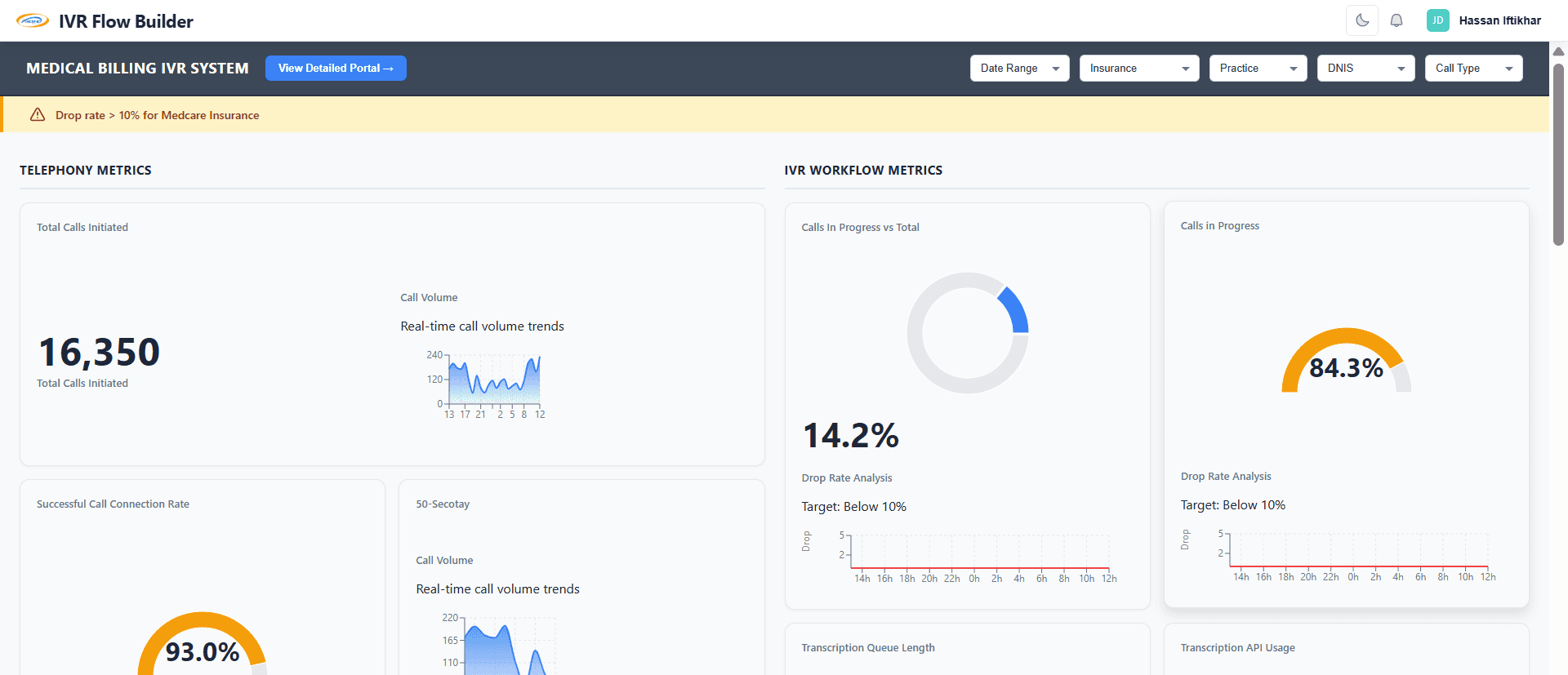Click the Calls In Progress vs Total title
Viewport: 1568px width, 675px height.
860,228
